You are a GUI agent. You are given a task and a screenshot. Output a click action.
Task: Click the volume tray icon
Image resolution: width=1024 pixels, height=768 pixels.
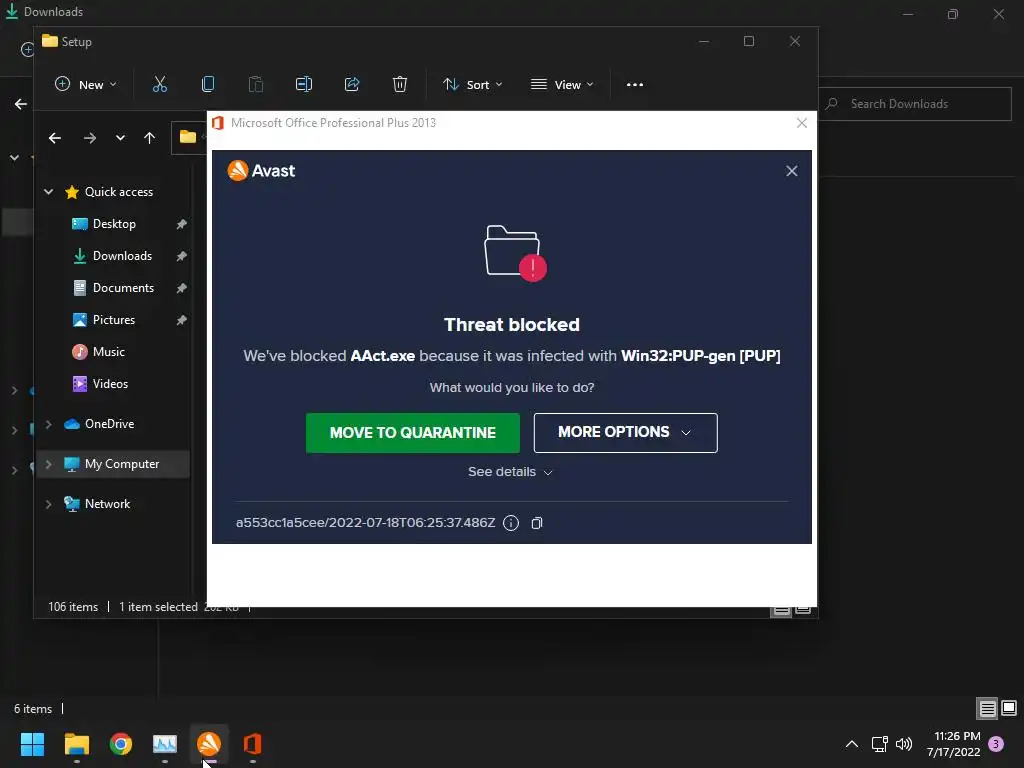[x=904, y=744]
